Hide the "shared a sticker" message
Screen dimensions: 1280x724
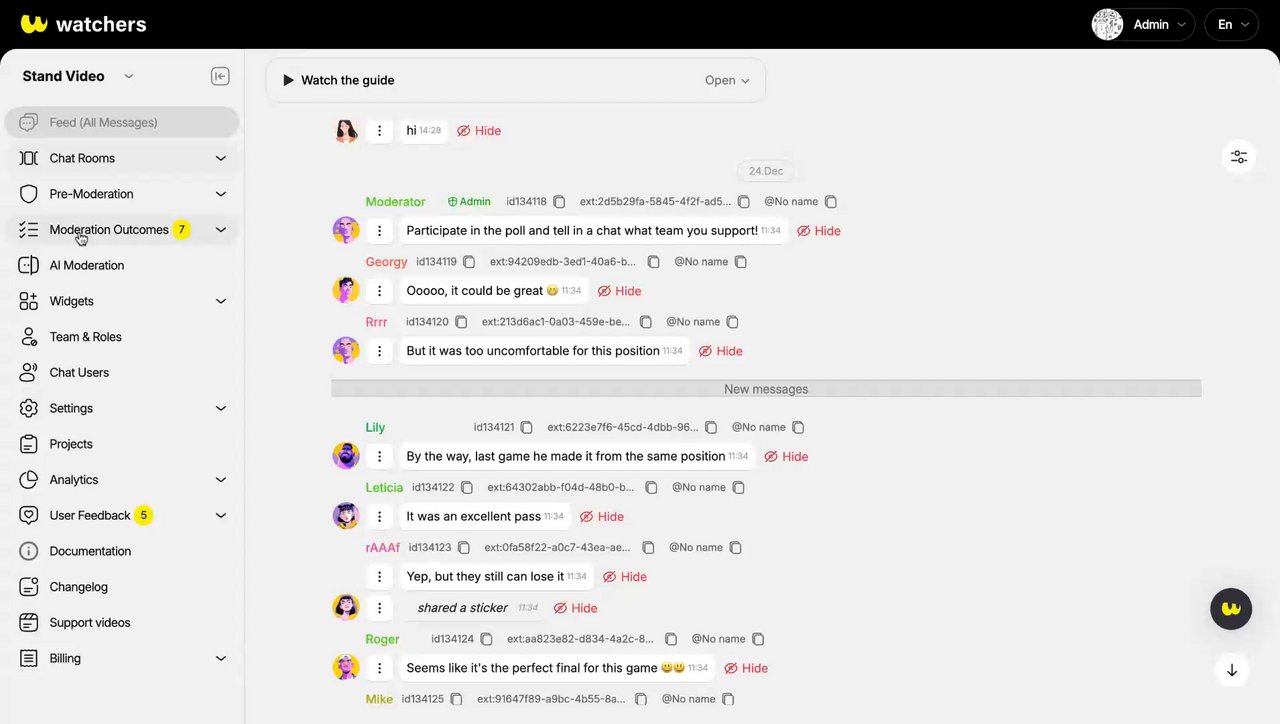click(x=575, y=608)
